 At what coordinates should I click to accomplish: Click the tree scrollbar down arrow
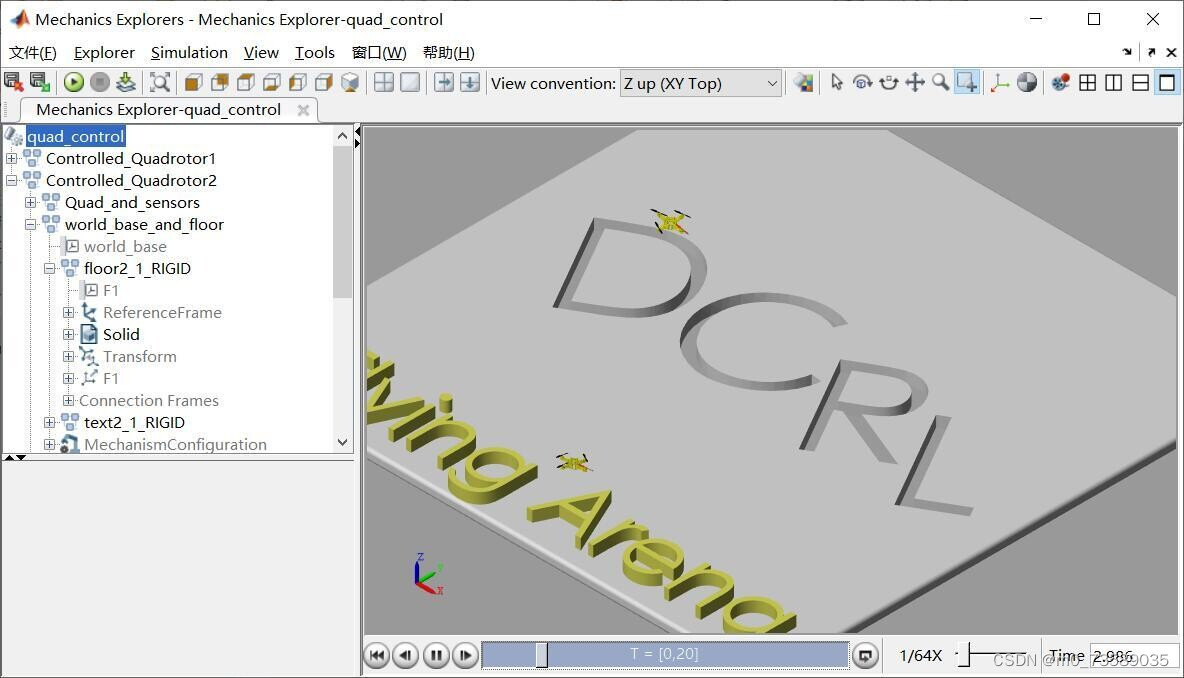tap(343, 442)
